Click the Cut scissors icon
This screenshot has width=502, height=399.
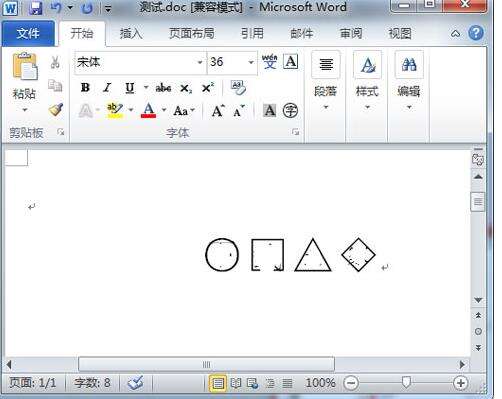[55, 62]
